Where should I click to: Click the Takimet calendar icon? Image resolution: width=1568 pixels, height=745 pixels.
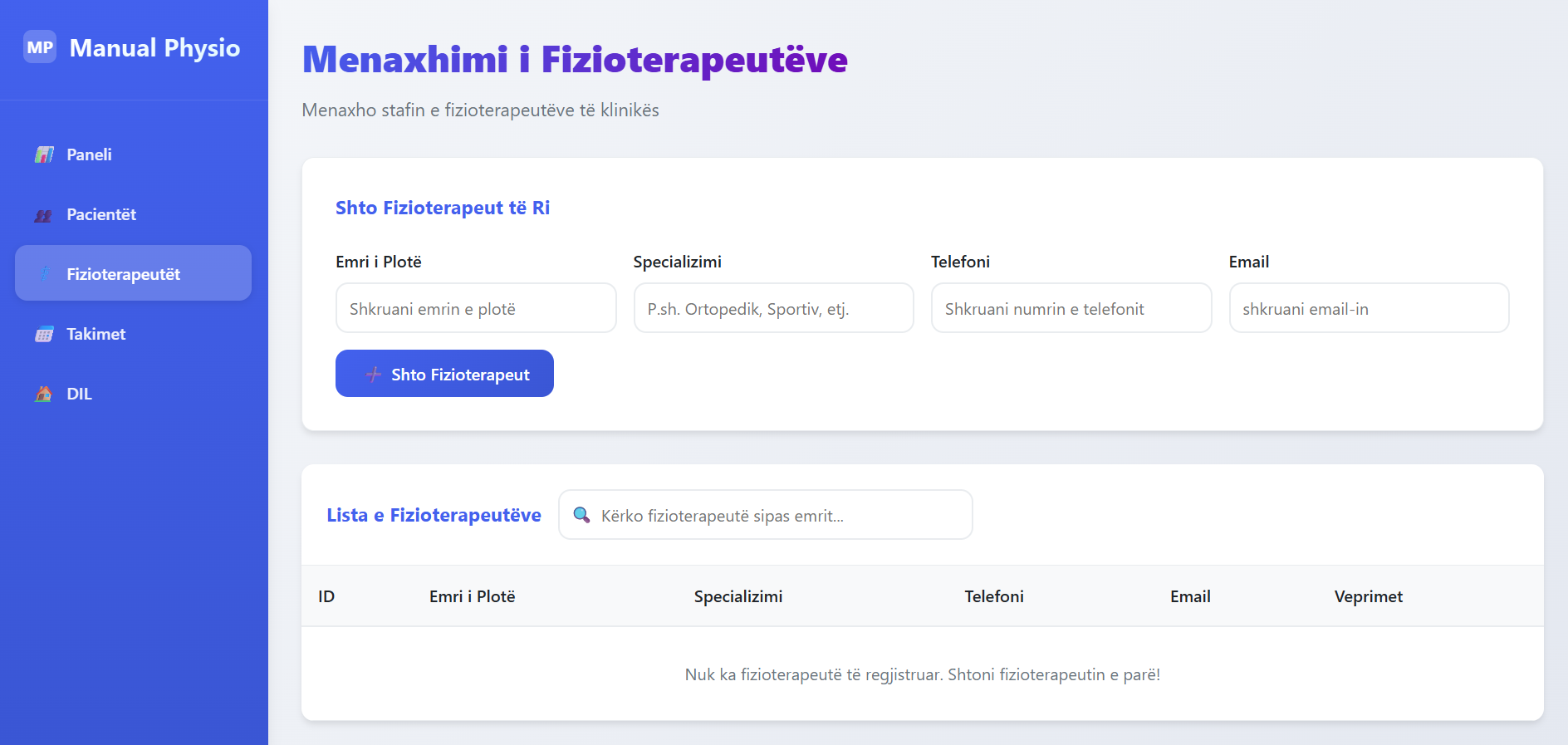point(44,335)
